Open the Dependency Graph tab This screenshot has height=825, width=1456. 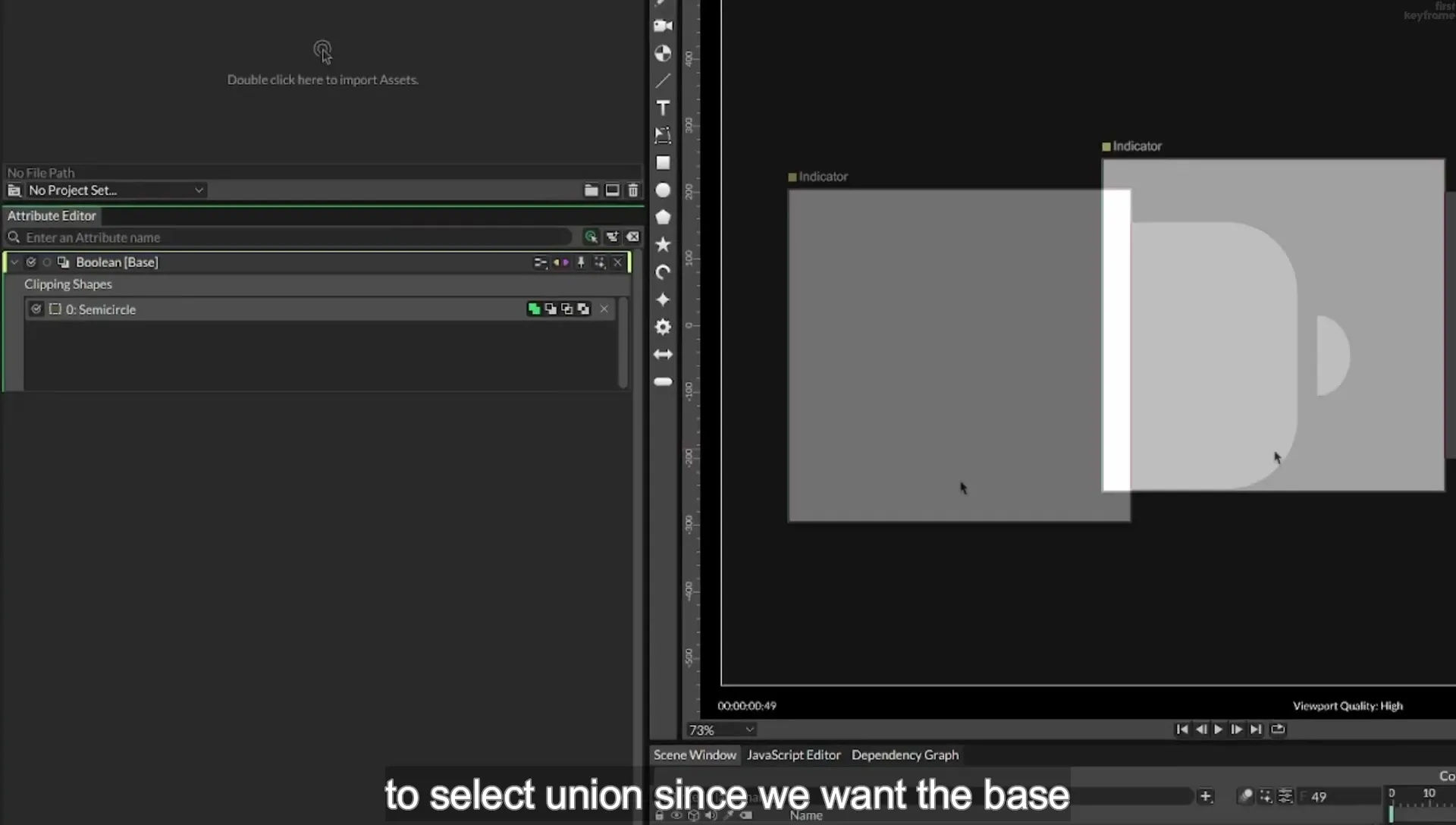tap(905, 755)
